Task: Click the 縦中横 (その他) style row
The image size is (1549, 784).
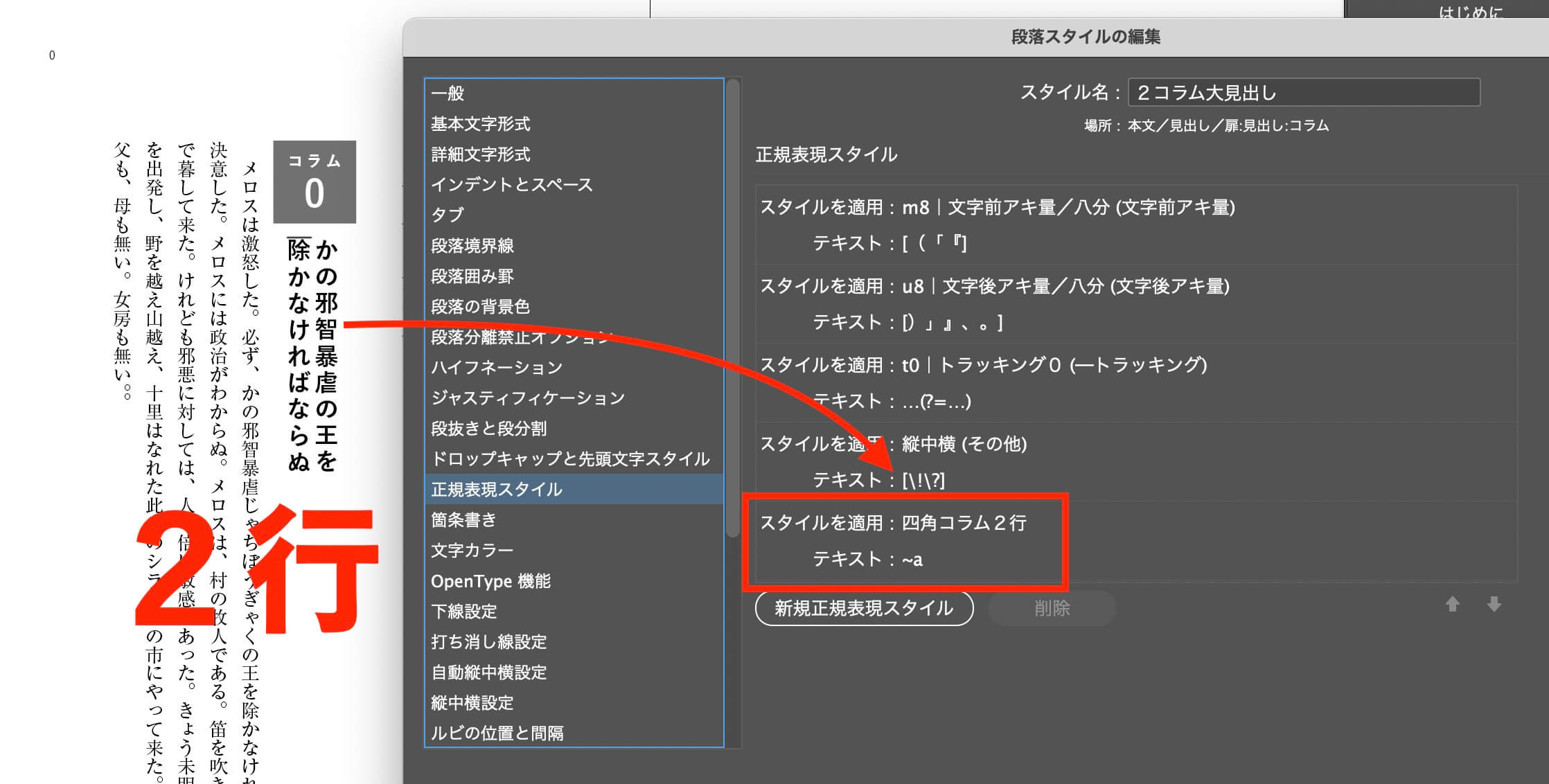Action: [x=964, y=444]
